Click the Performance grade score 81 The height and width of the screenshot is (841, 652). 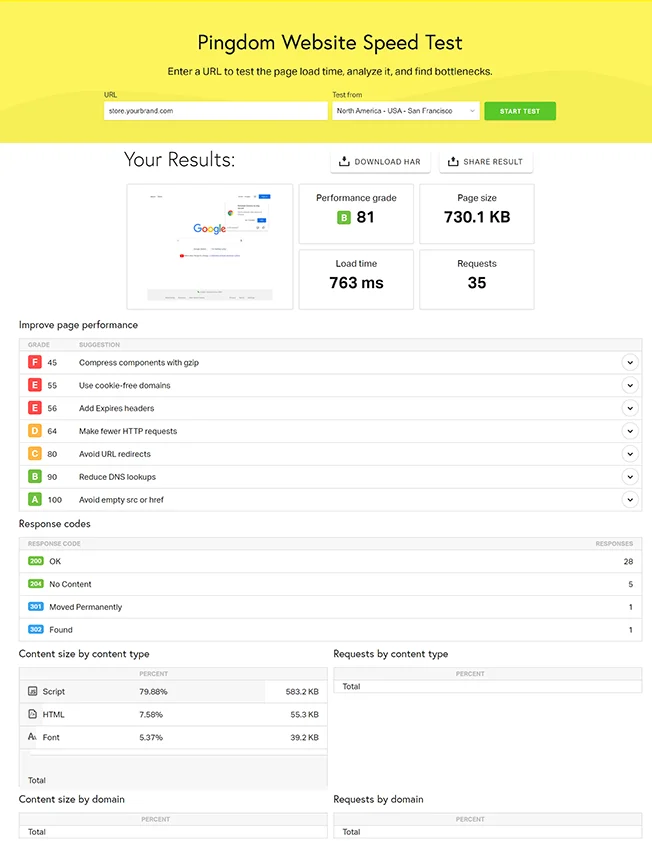pos(365,217)
